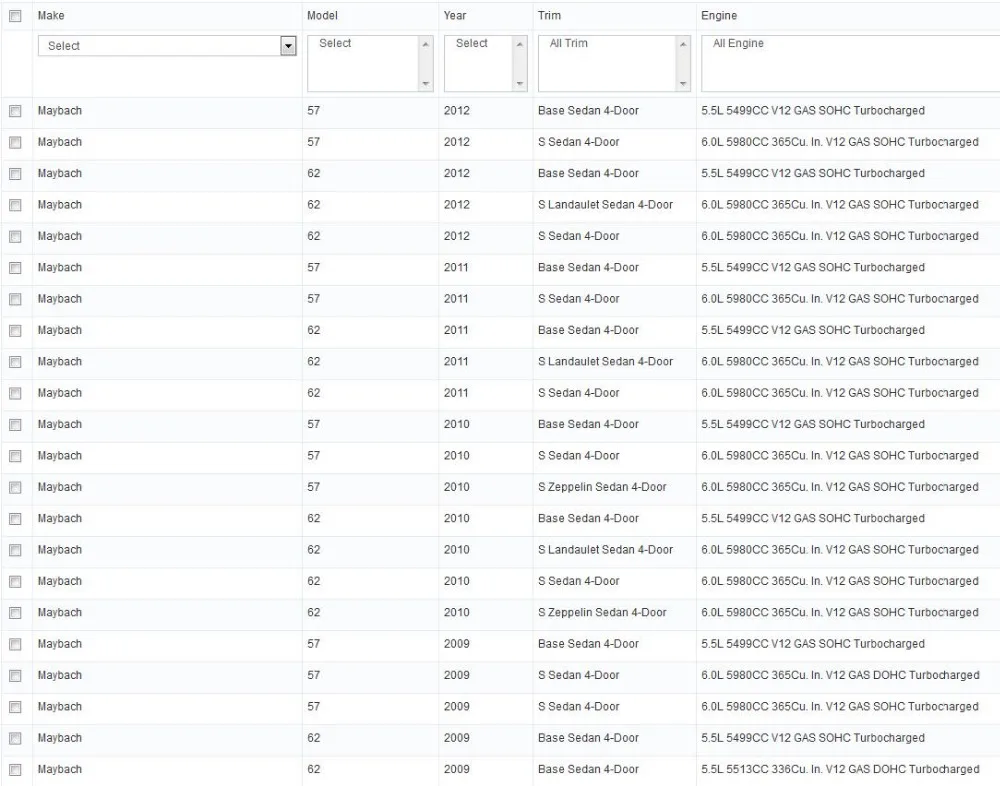
Task: Select checkbox for 2009 Maybach 57 Base Sedan
Action: (x=15, y=644)
